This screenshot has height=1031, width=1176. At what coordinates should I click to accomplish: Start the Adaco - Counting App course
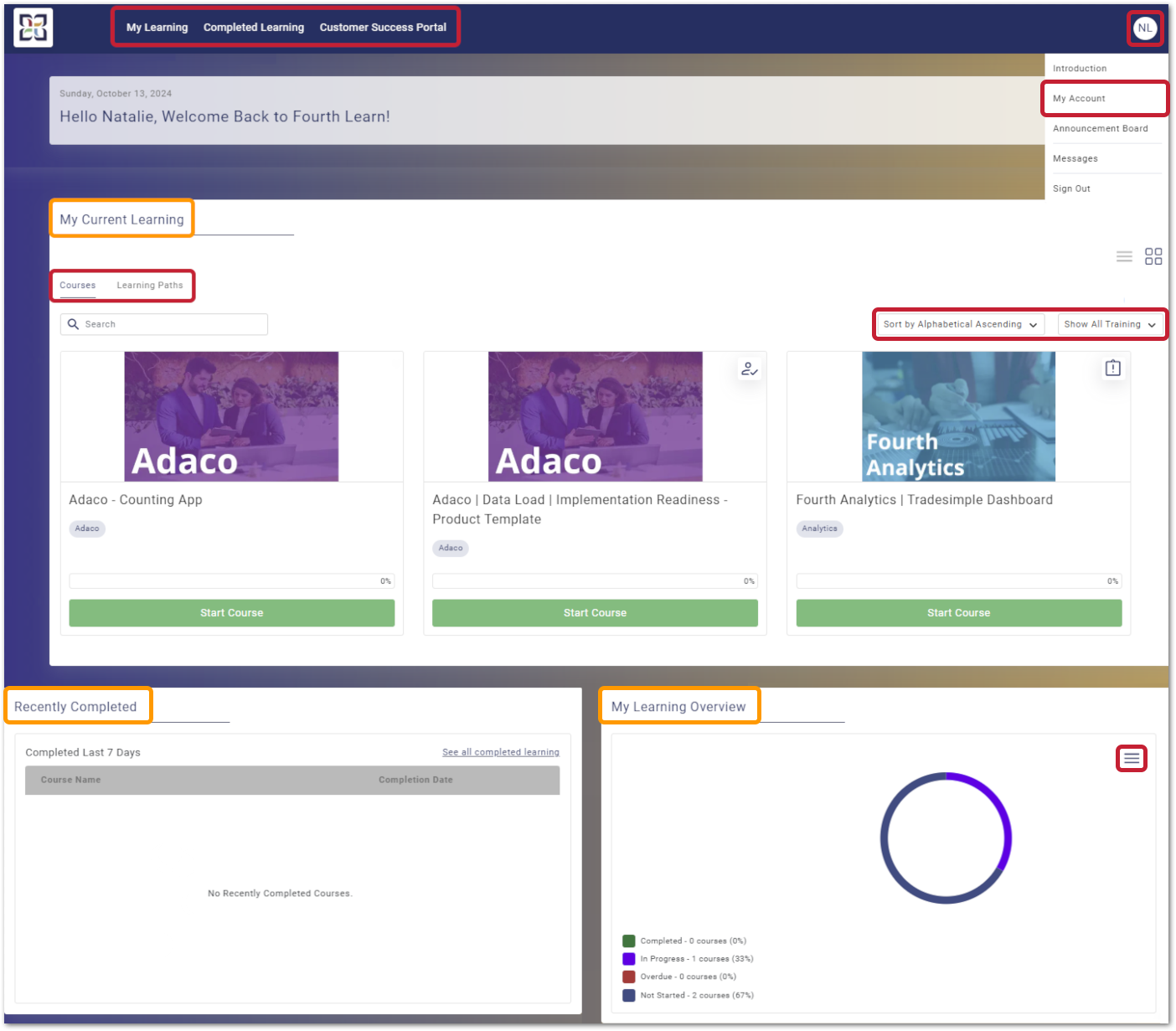click(x=232, y=613)
